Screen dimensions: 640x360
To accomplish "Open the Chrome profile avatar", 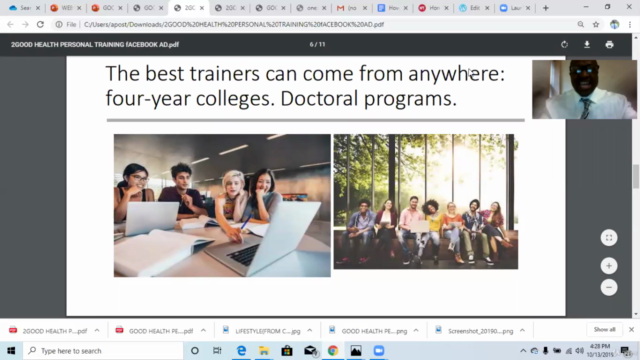I will (614, 24).
